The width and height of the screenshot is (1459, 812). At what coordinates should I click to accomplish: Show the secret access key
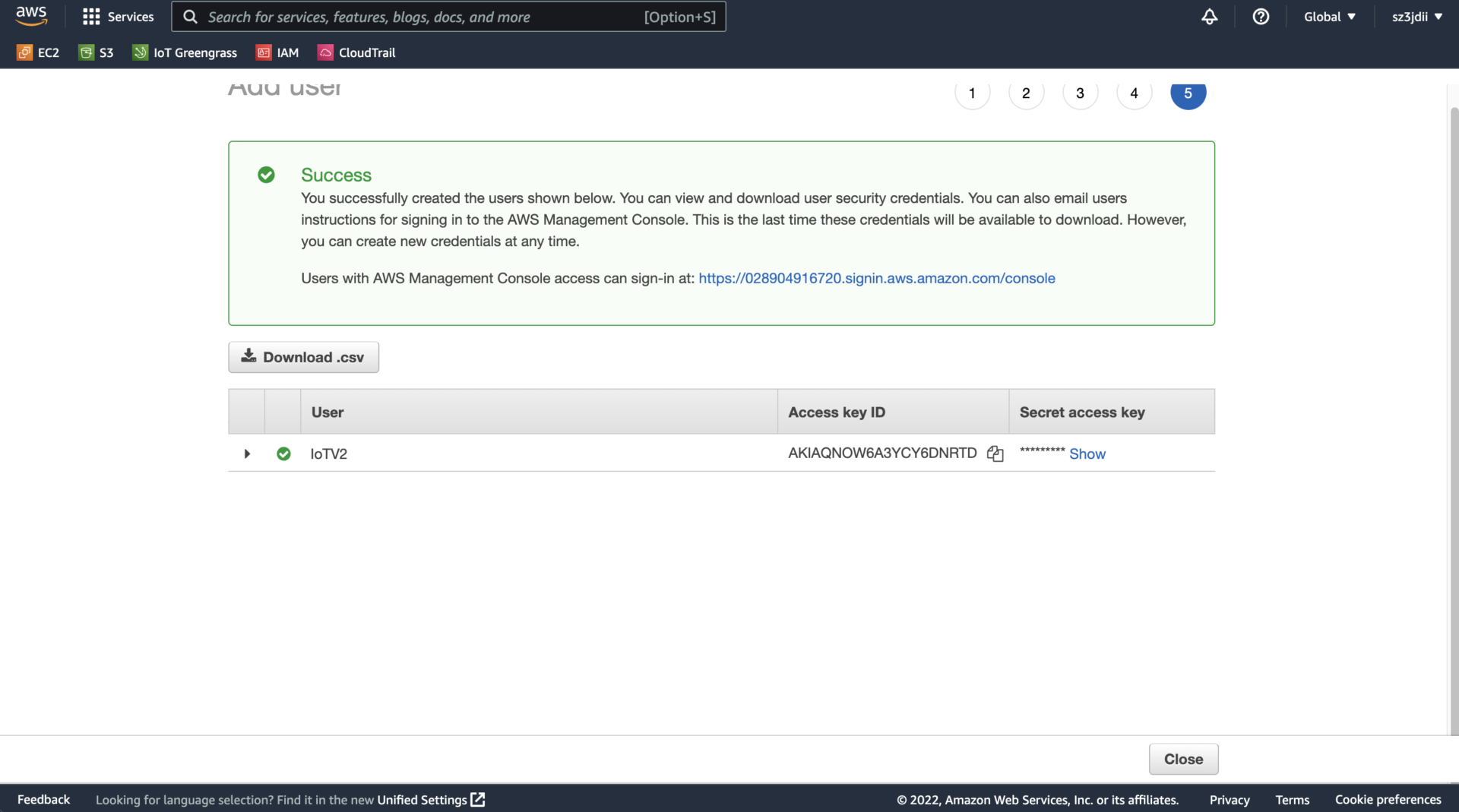(x=1087, y=454)
